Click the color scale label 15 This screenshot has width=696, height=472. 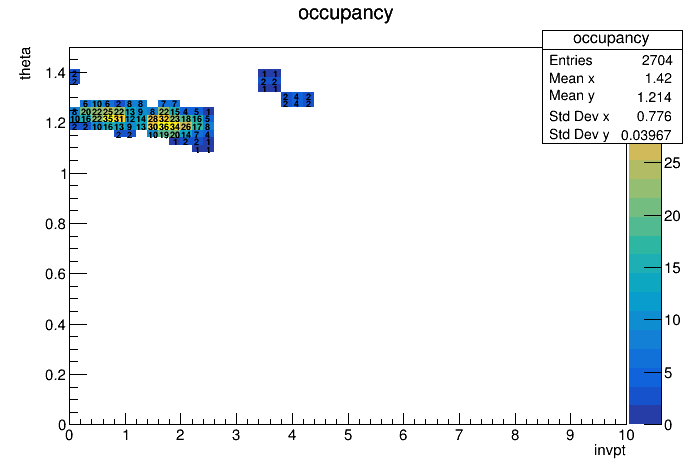pyautogui.click(x=672, y=268)
